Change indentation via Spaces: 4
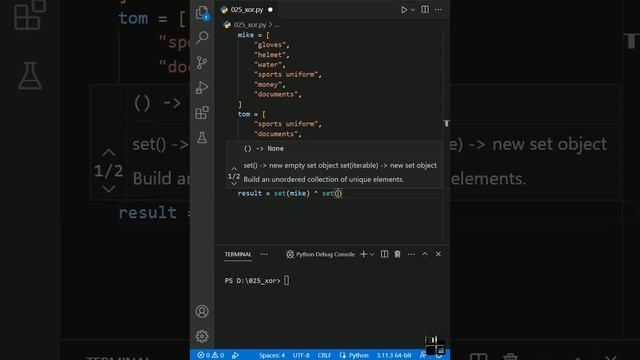The image size is (640, 360). [272, 355]
